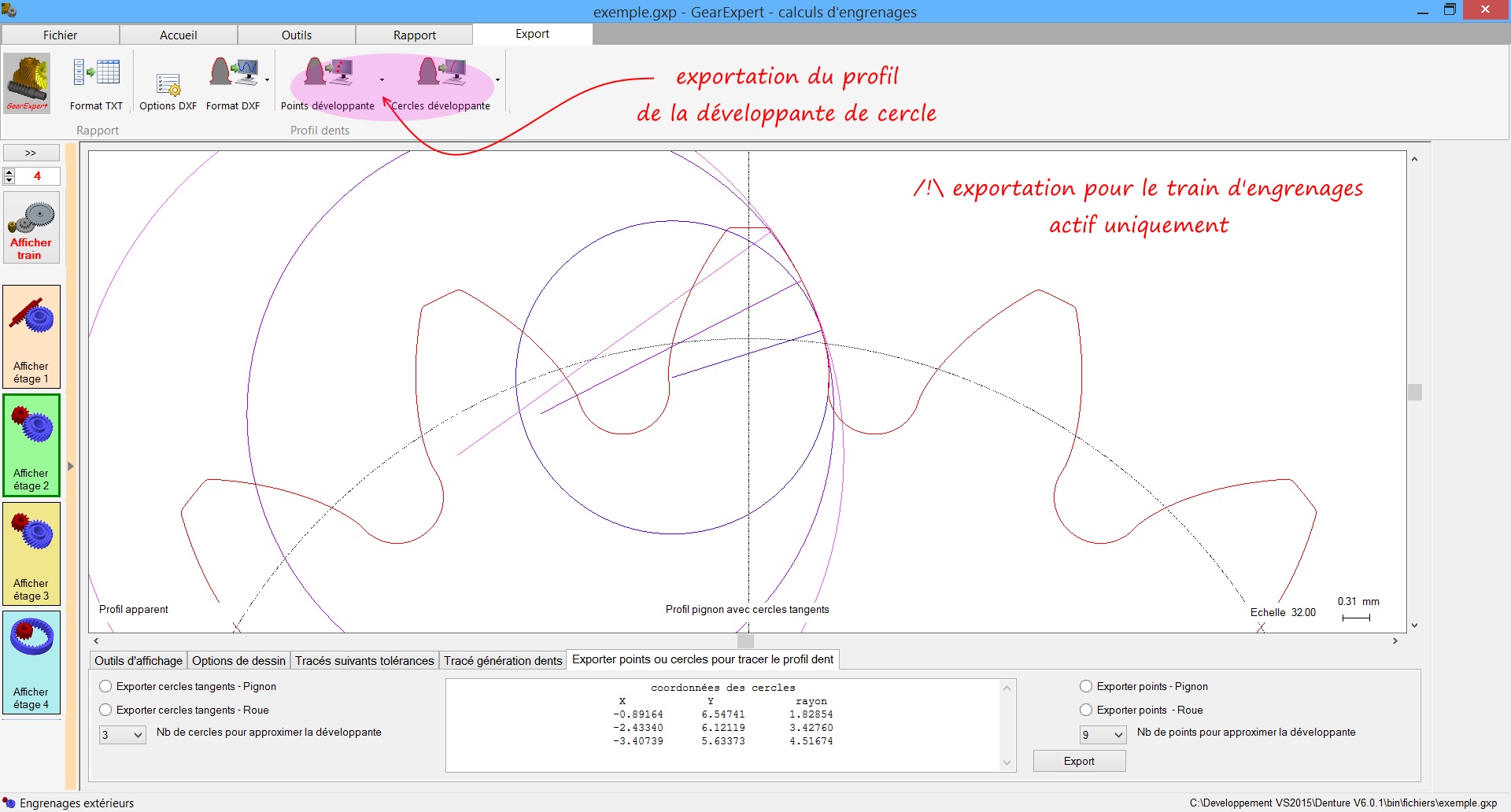Switch to the Outils ribbon tab
Image resolution: width=1511 pixels, height=812 pixels.
click(x=297, y=35)
